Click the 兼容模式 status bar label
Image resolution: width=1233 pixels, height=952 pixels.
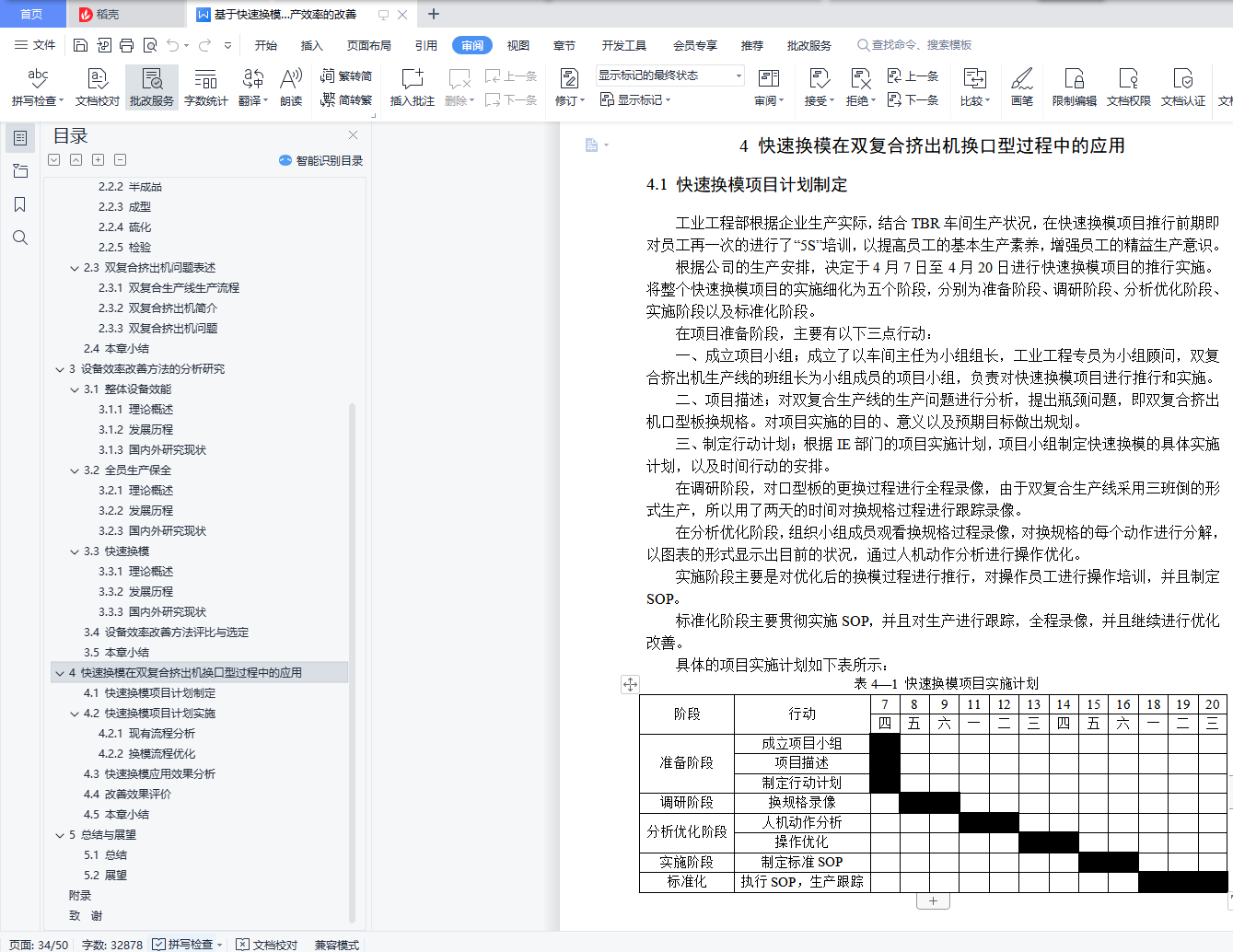[x=337, y=945]
